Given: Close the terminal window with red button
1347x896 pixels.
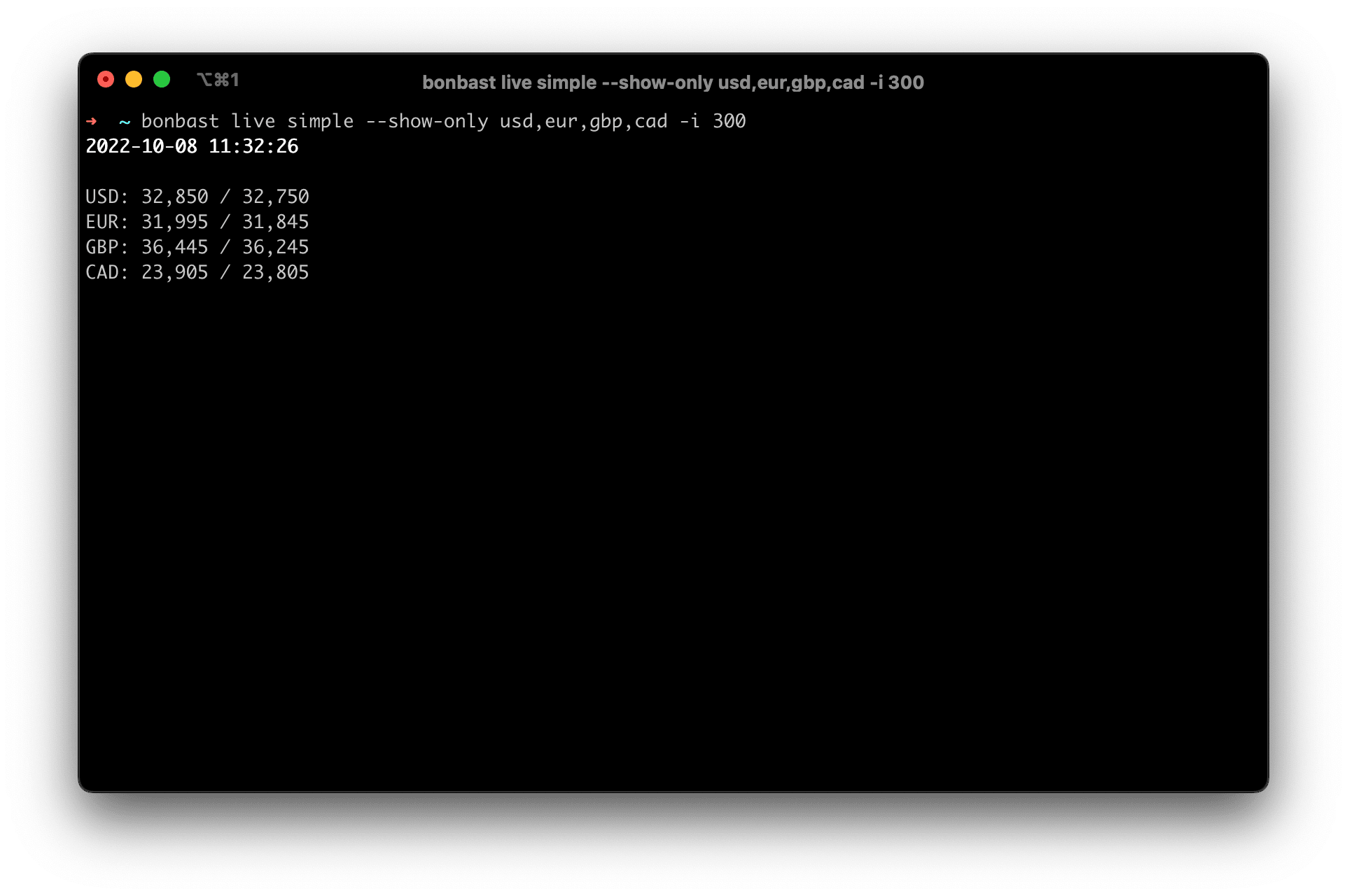Looking at the screenshot, I should [106, 80].
